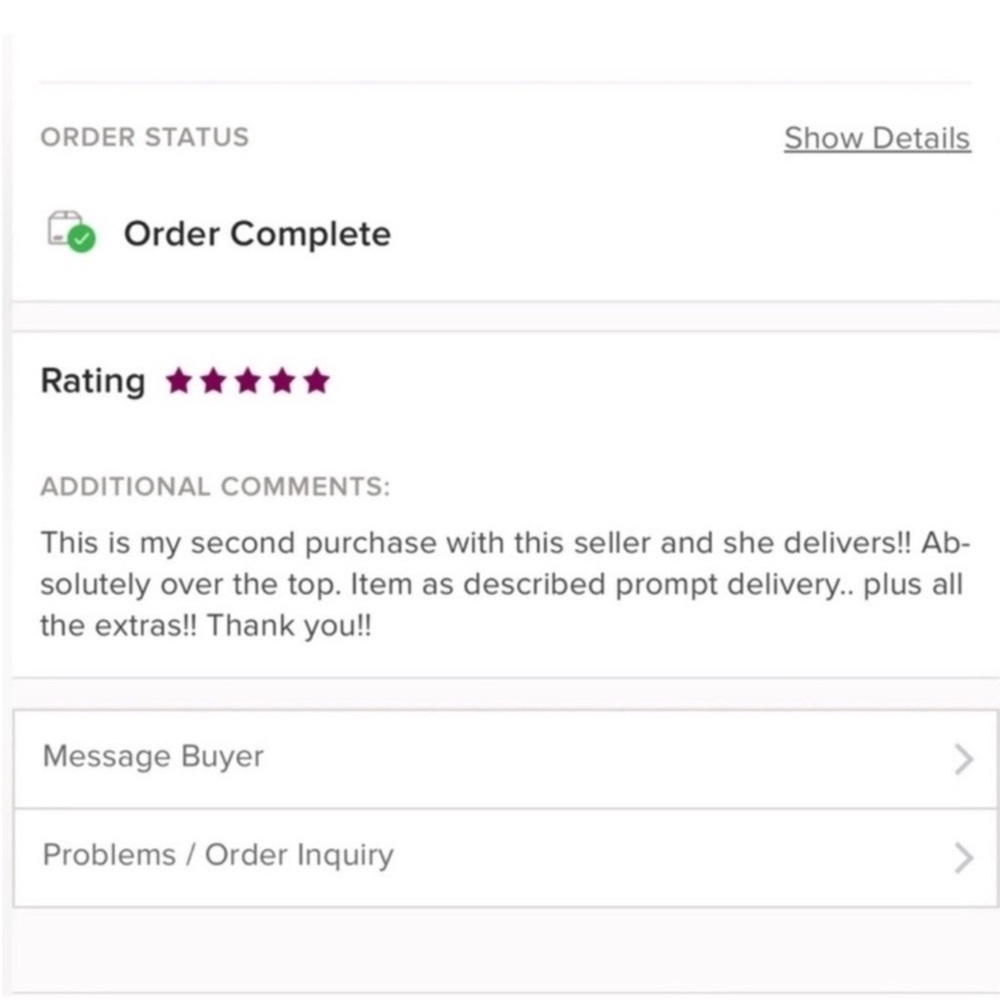Click the "Thank you!!" comment line
This screenshot has width=1000, height=1000.
point(205,626)
